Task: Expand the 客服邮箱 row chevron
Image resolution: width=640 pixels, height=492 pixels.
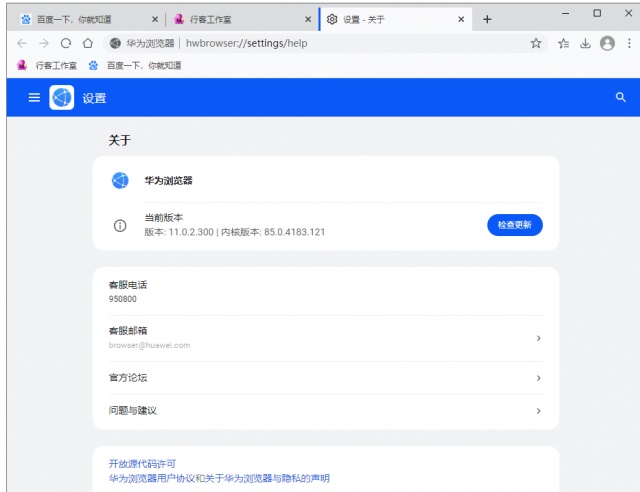Action: (538, 338)
